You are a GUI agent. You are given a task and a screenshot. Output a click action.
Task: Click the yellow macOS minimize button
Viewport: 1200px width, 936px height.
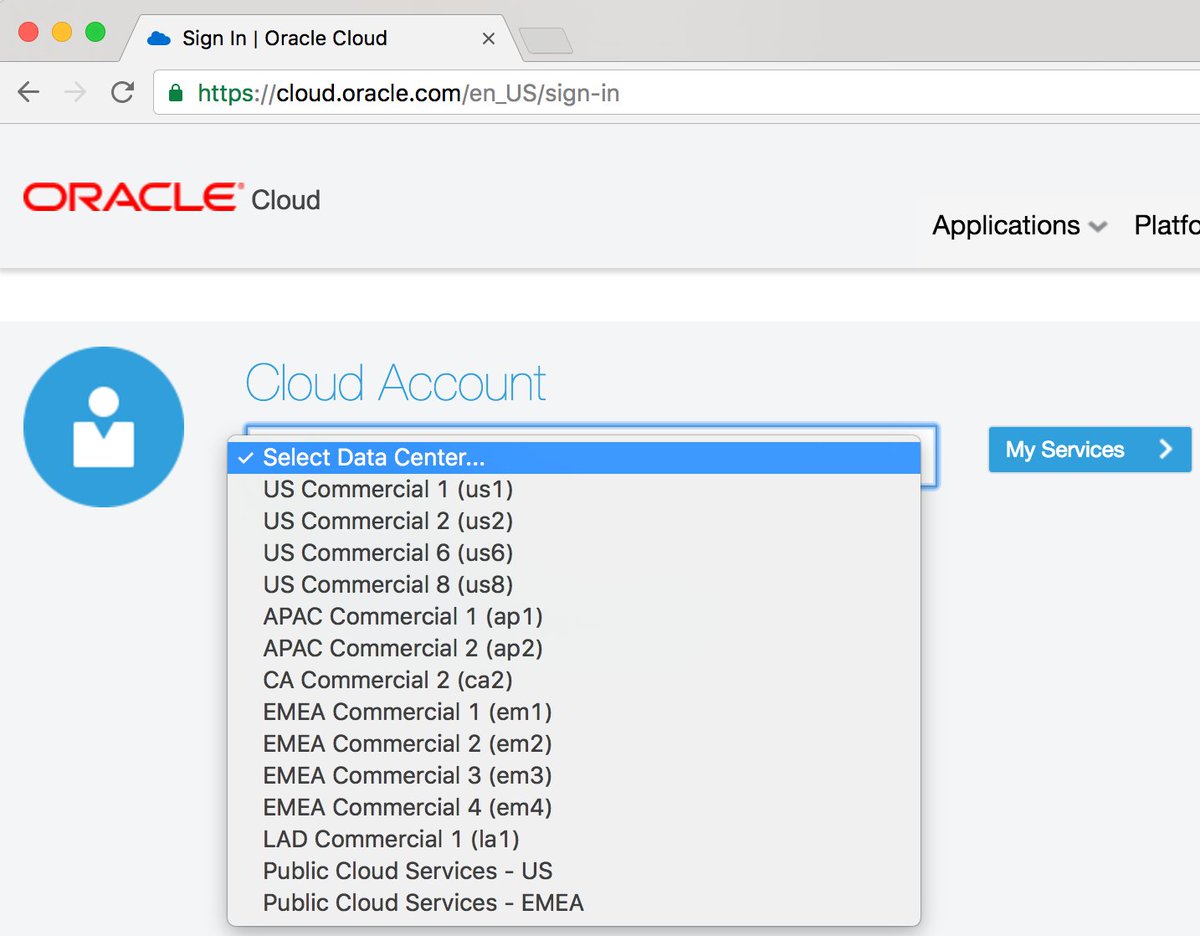(x=62, y=32)
